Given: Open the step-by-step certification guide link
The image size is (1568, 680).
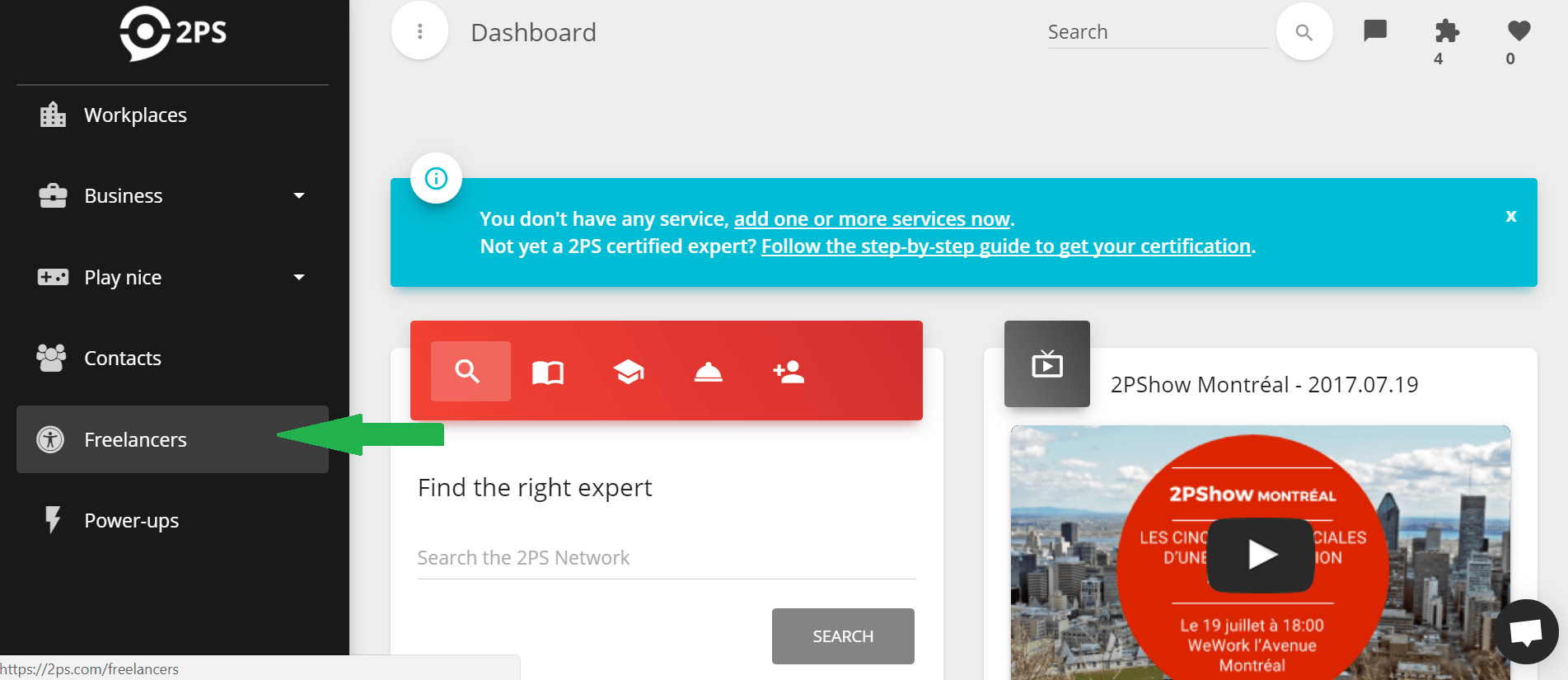Looking at the screenshot, I should [x=1006, y=246].
